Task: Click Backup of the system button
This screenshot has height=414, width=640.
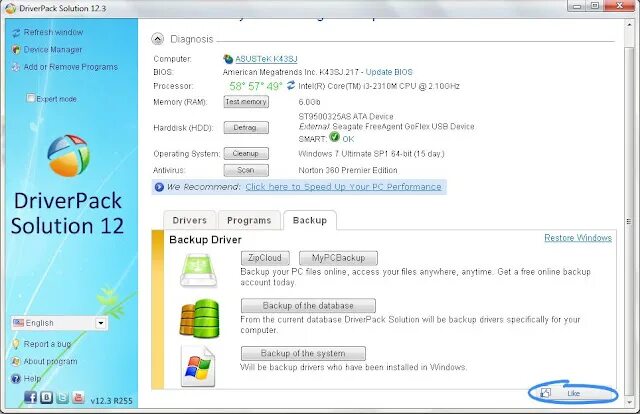Action: [x=303, y=354]
